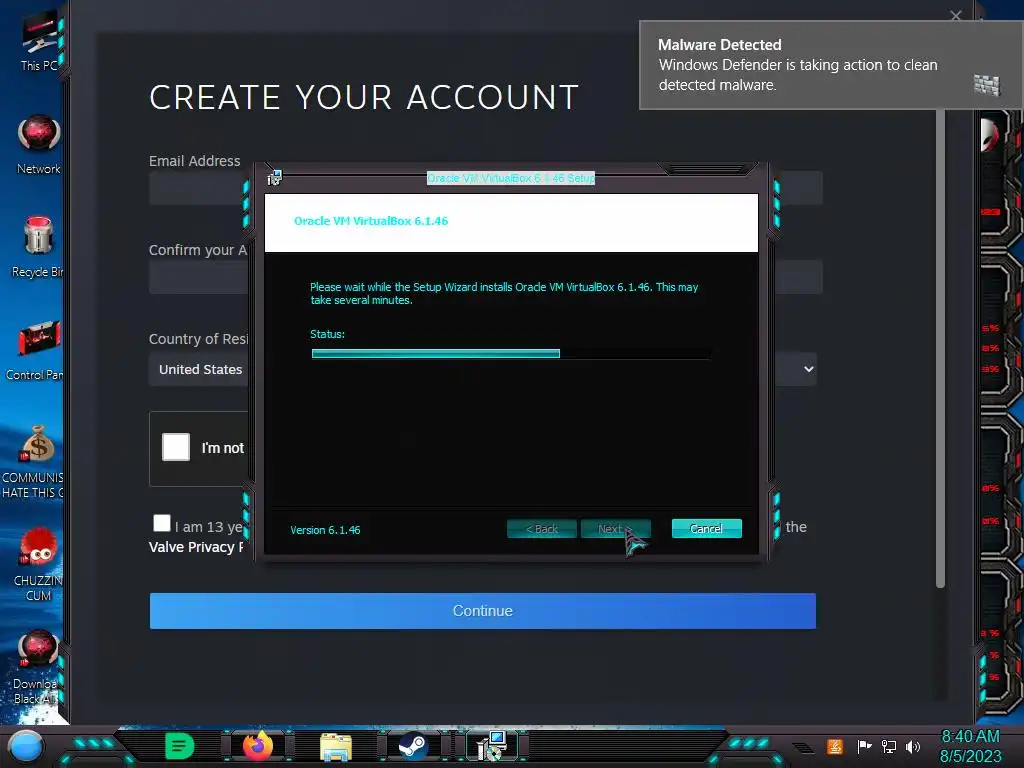The width and height of the screenshot is (1024, 768).
Task: Open File Explorer from the taskbar
Action: tap(336, 746)
